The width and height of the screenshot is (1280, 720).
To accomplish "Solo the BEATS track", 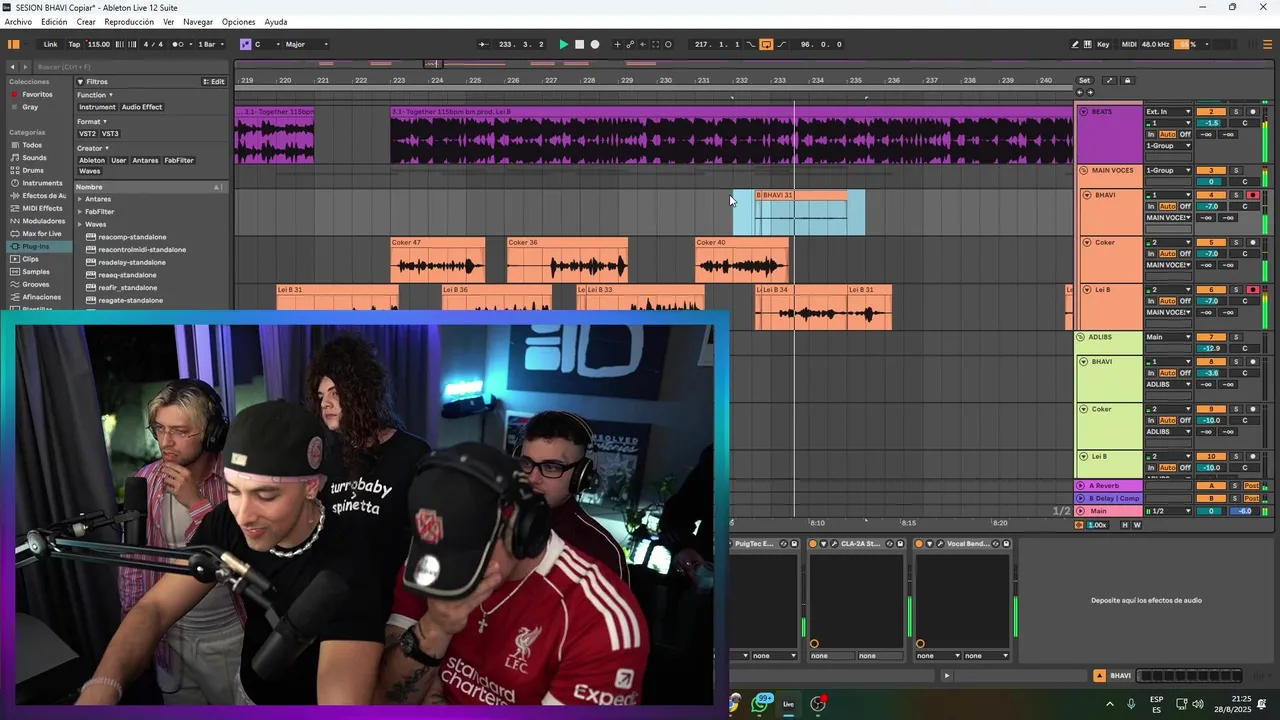I will pos(1235,112).
